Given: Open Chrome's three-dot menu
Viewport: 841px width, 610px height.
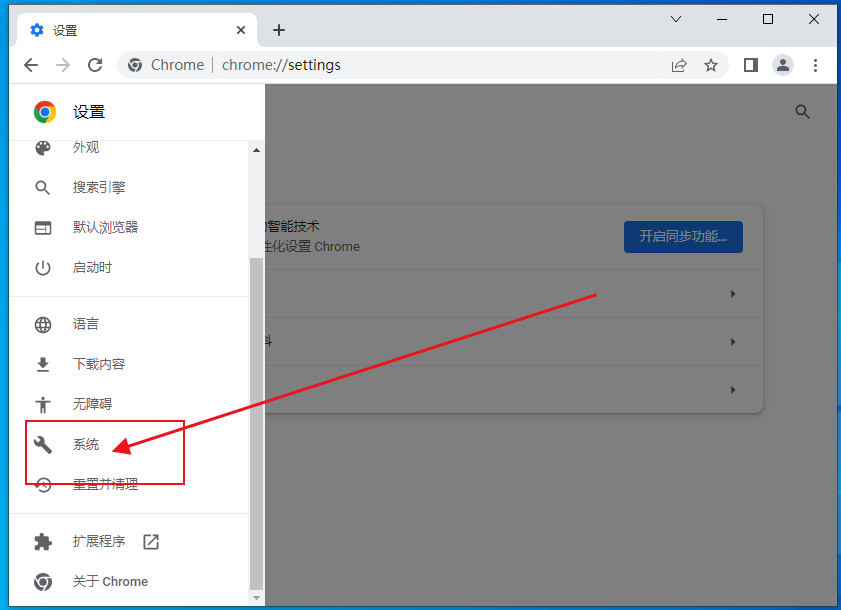Looking at the screenshot, I should click(815, 65).
